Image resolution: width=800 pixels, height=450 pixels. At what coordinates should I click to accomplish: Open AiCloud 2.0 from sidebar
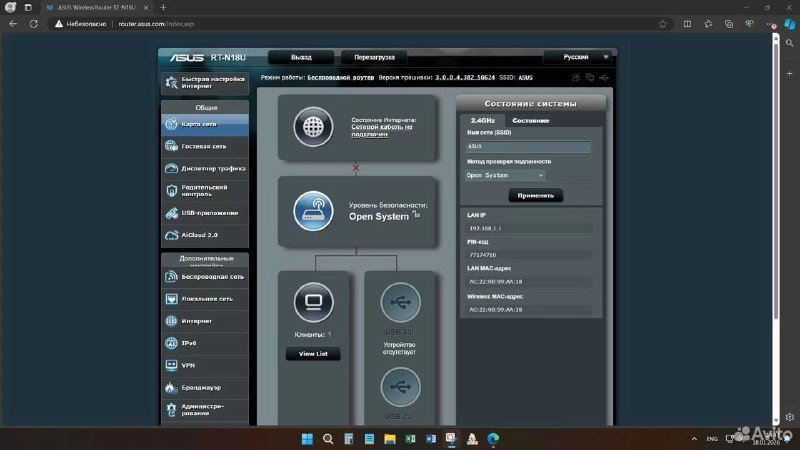[204, 234]
